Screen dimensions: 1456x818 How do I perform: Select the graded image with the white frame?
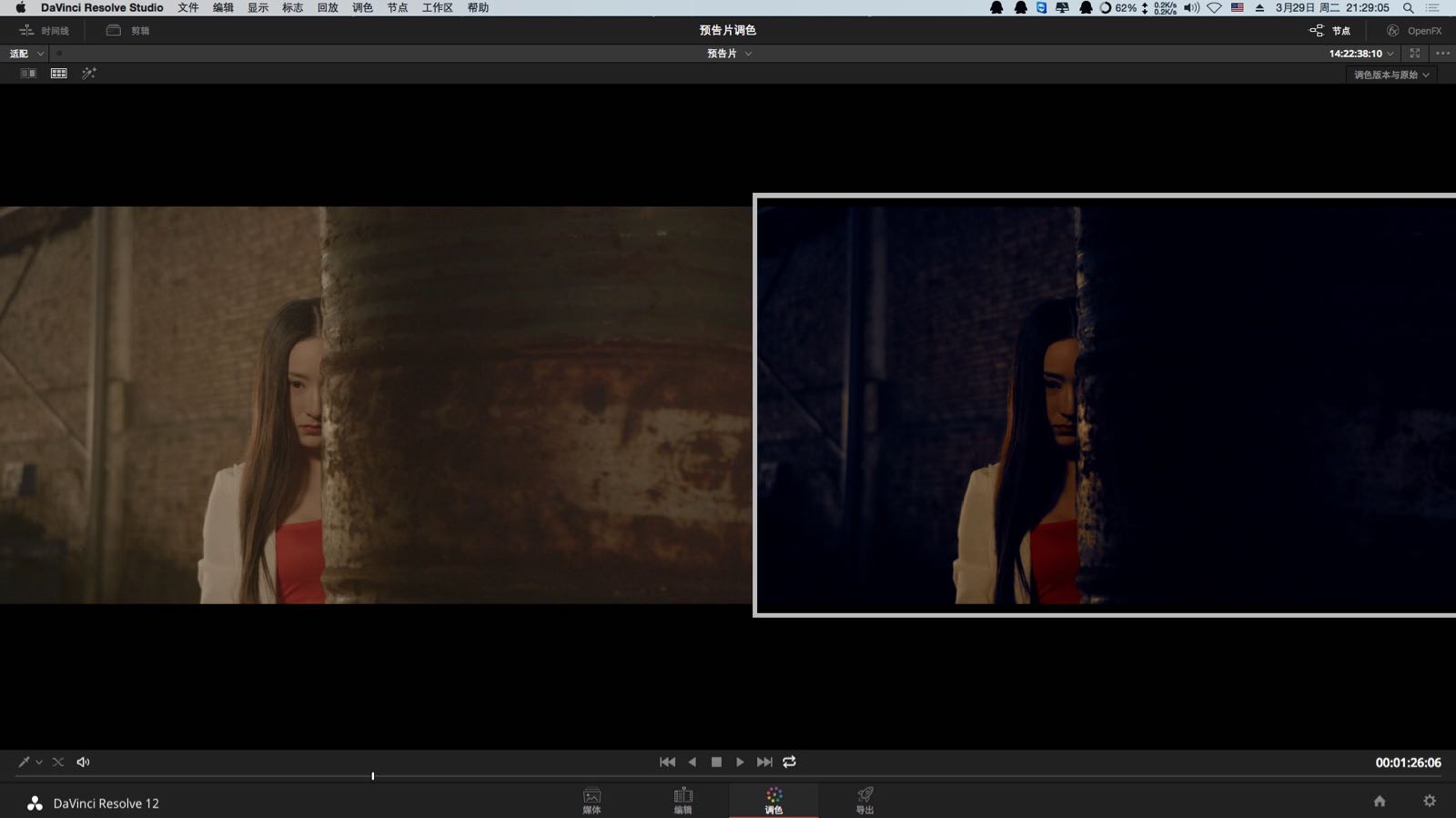pos(1105,405)
